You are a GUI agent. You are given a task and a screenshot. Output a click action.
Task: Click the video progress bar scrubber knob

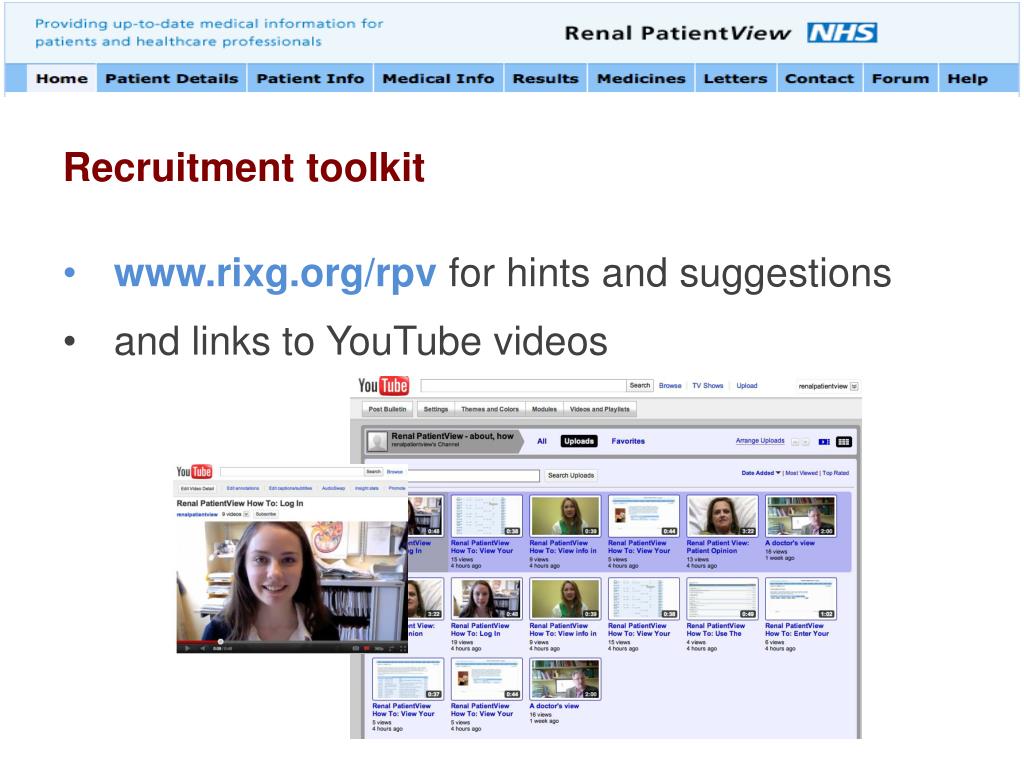click(221, 642)
